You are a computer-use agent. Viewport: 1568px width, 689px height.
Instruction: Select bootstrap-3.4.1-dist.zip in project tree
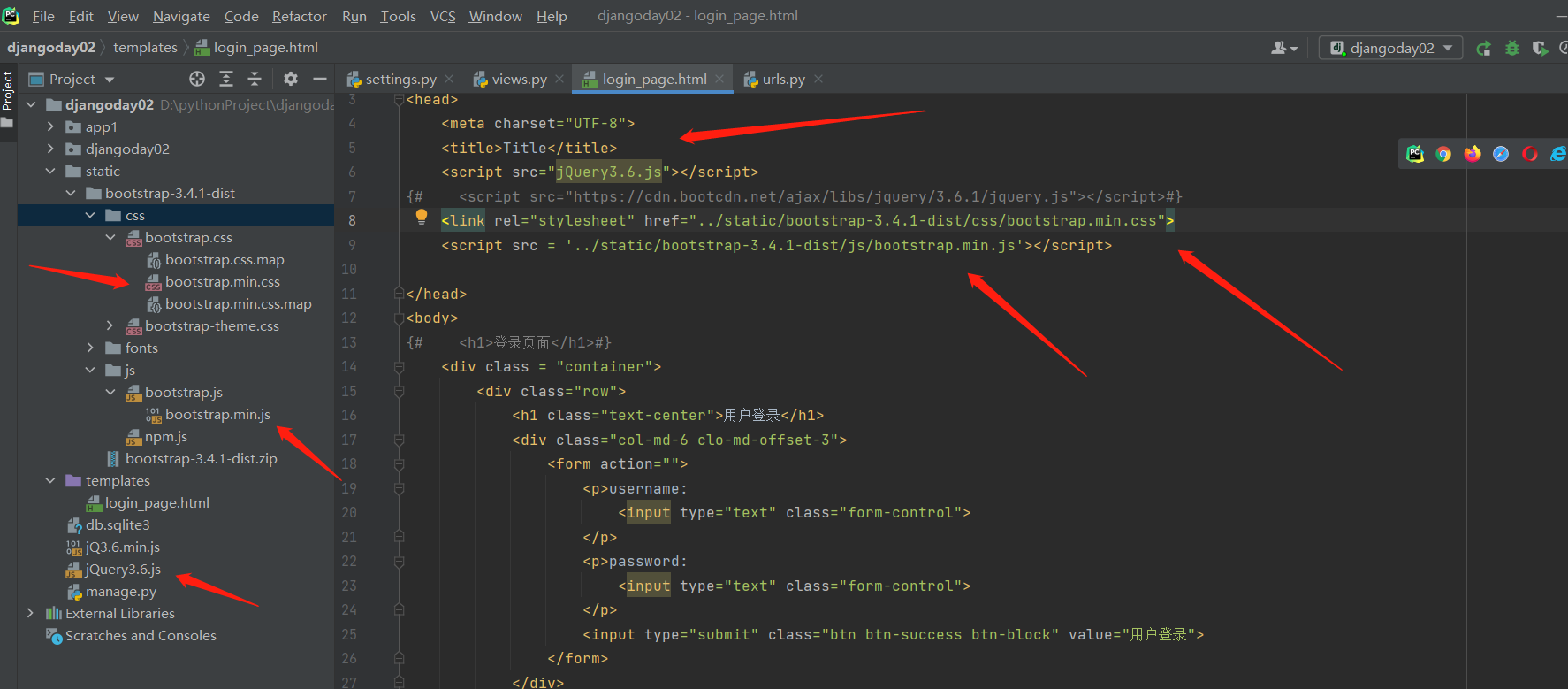coord(202,458)
